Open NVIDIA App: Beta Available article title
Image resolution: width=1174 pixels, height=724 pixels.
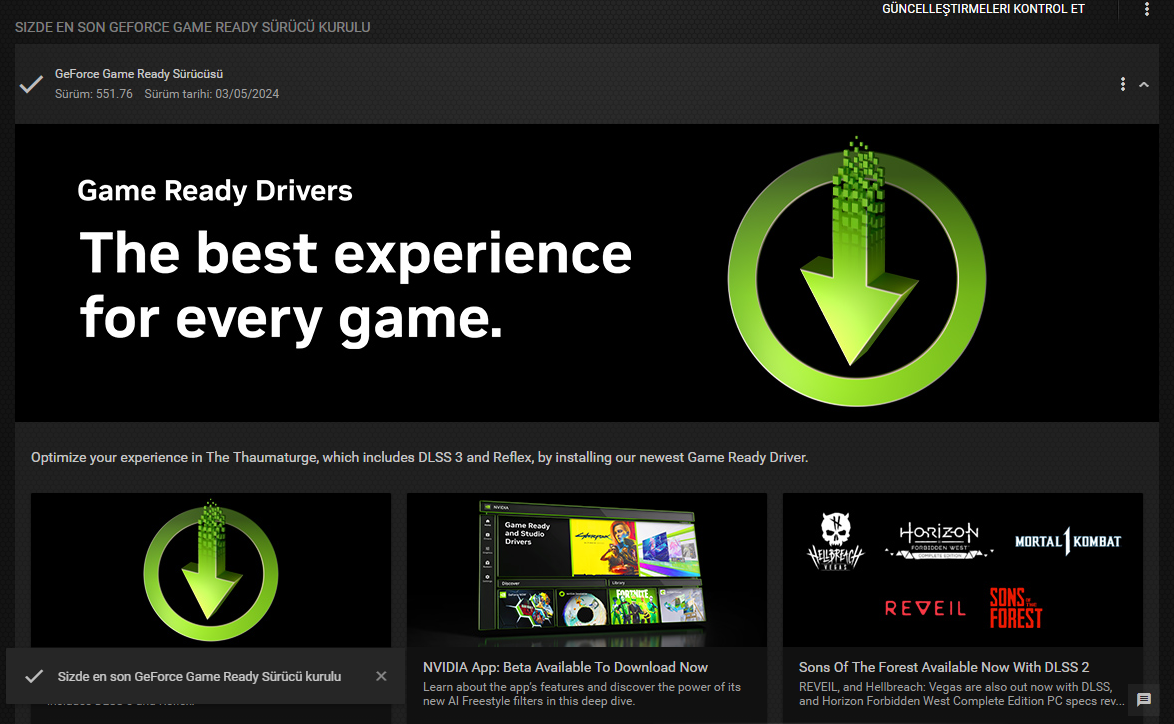point(565,667)
